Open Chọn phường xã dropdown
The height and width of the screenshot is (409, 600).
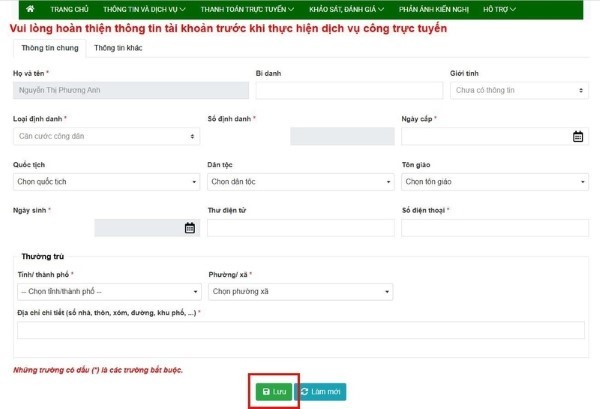click(x=301, y=292)
